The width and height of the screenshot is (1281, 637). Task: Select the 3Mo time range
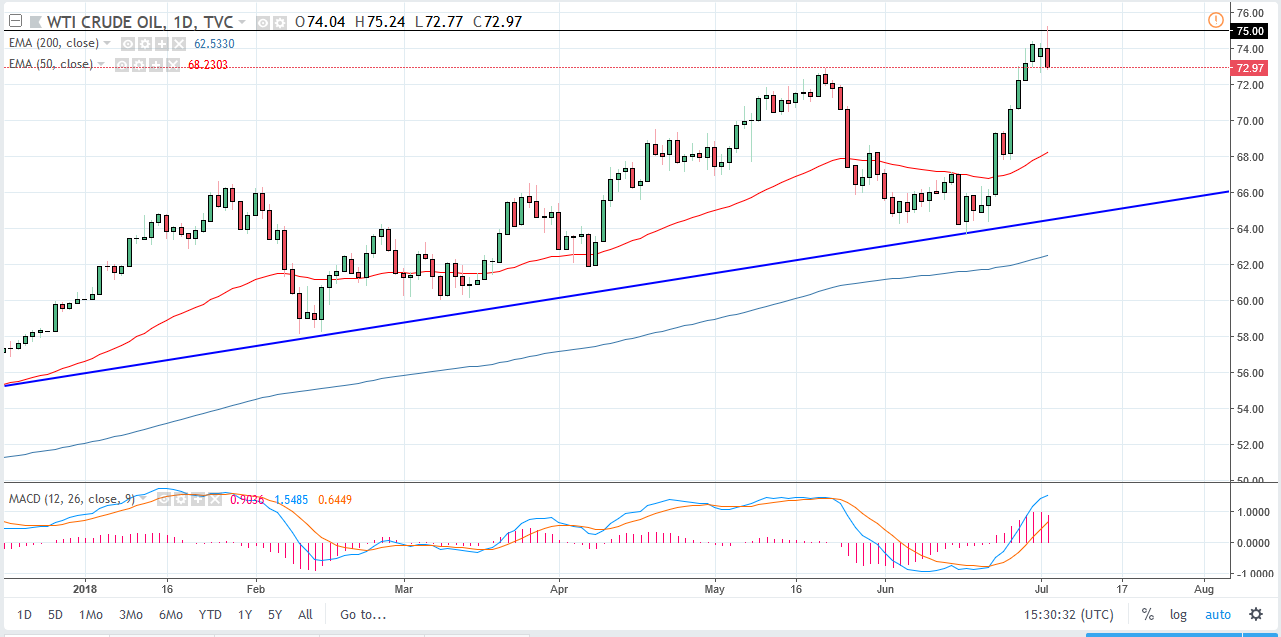[130, 615]
